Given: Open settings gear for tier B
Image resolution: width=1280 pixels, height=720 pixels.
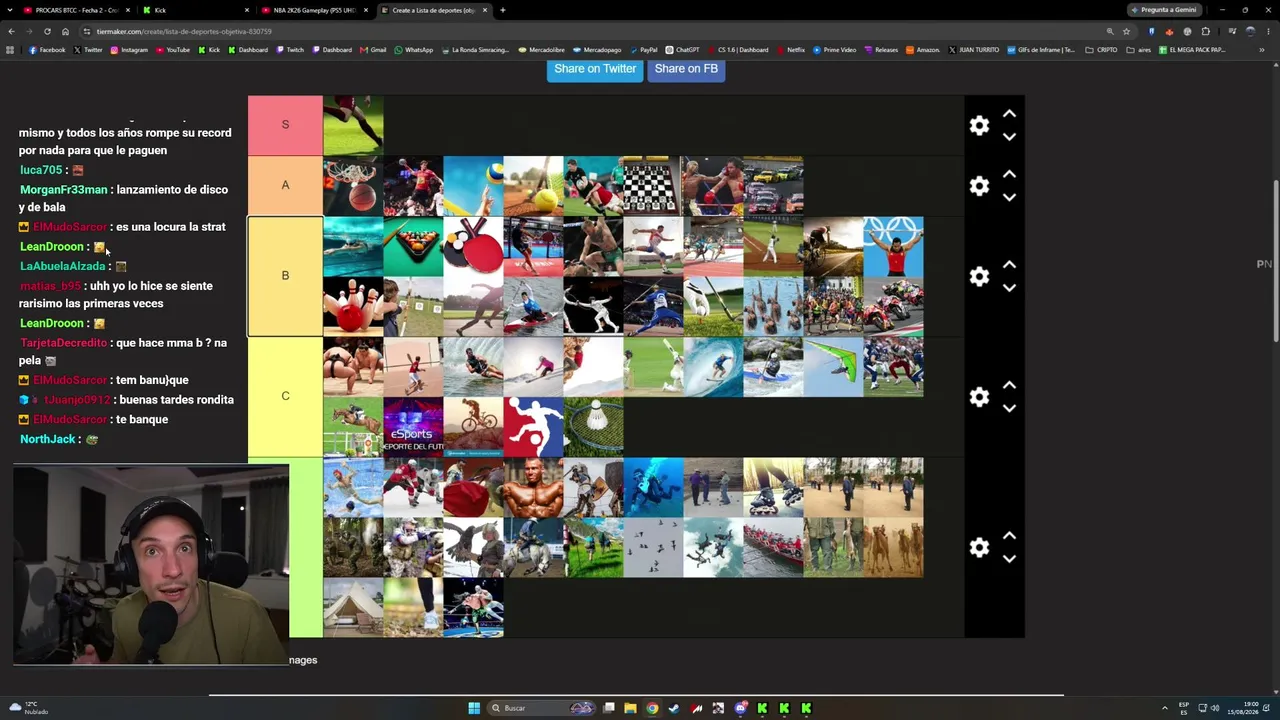Looking at the screenshot, I should click(x=979, y=276).
